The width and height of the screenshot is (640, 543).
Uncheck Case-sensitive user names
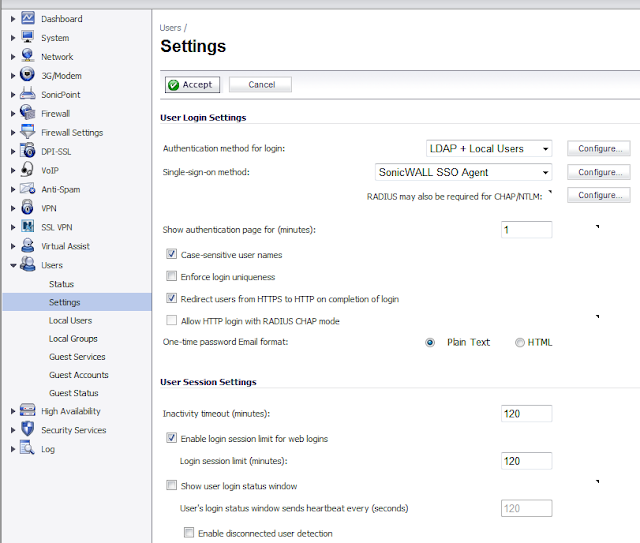172,255
